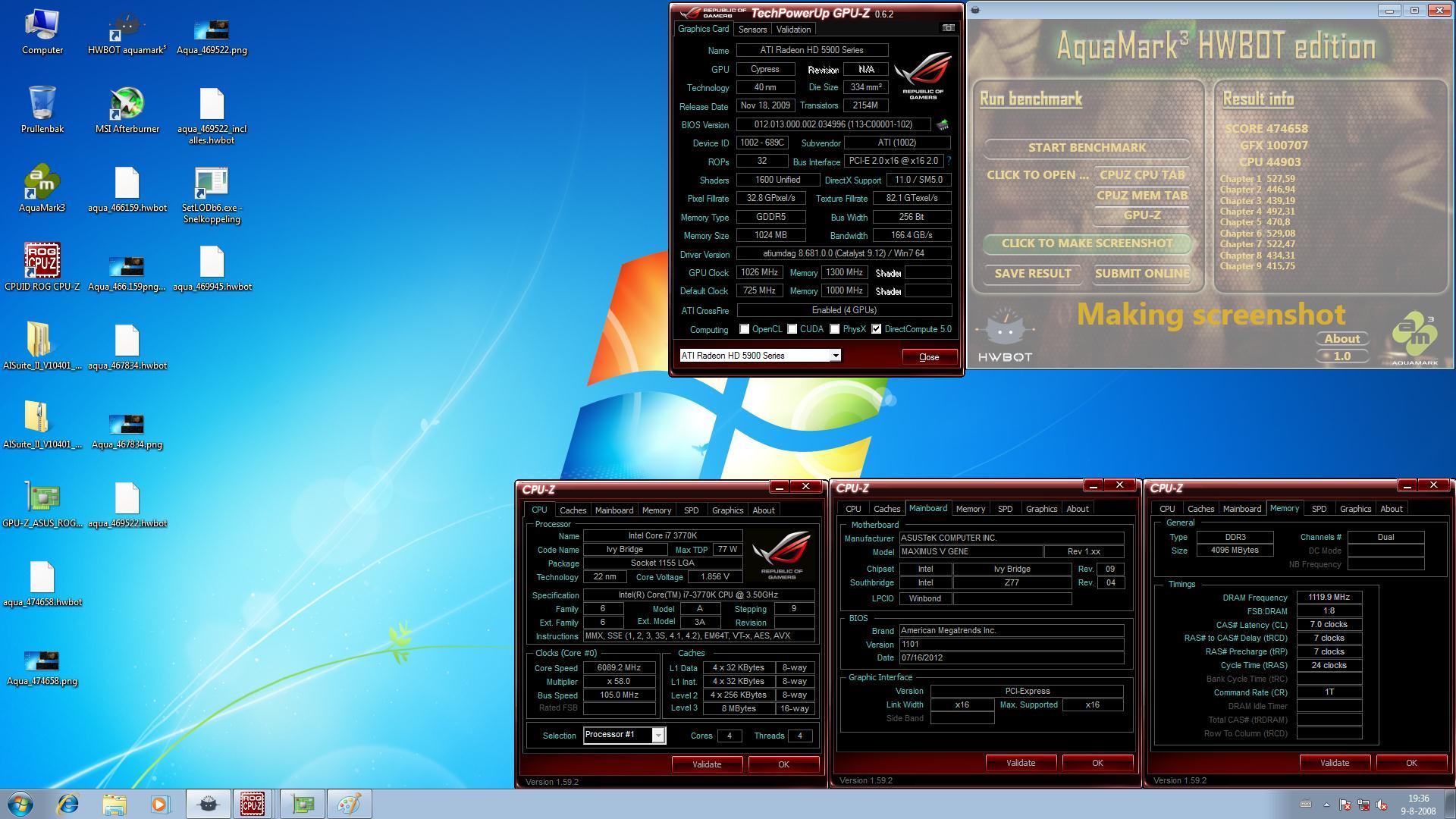The height and width of the screenshot is (819, 1456).
Task: Toggle the PhysX checkbox in GPU-Z
Action: pos(834,329)
